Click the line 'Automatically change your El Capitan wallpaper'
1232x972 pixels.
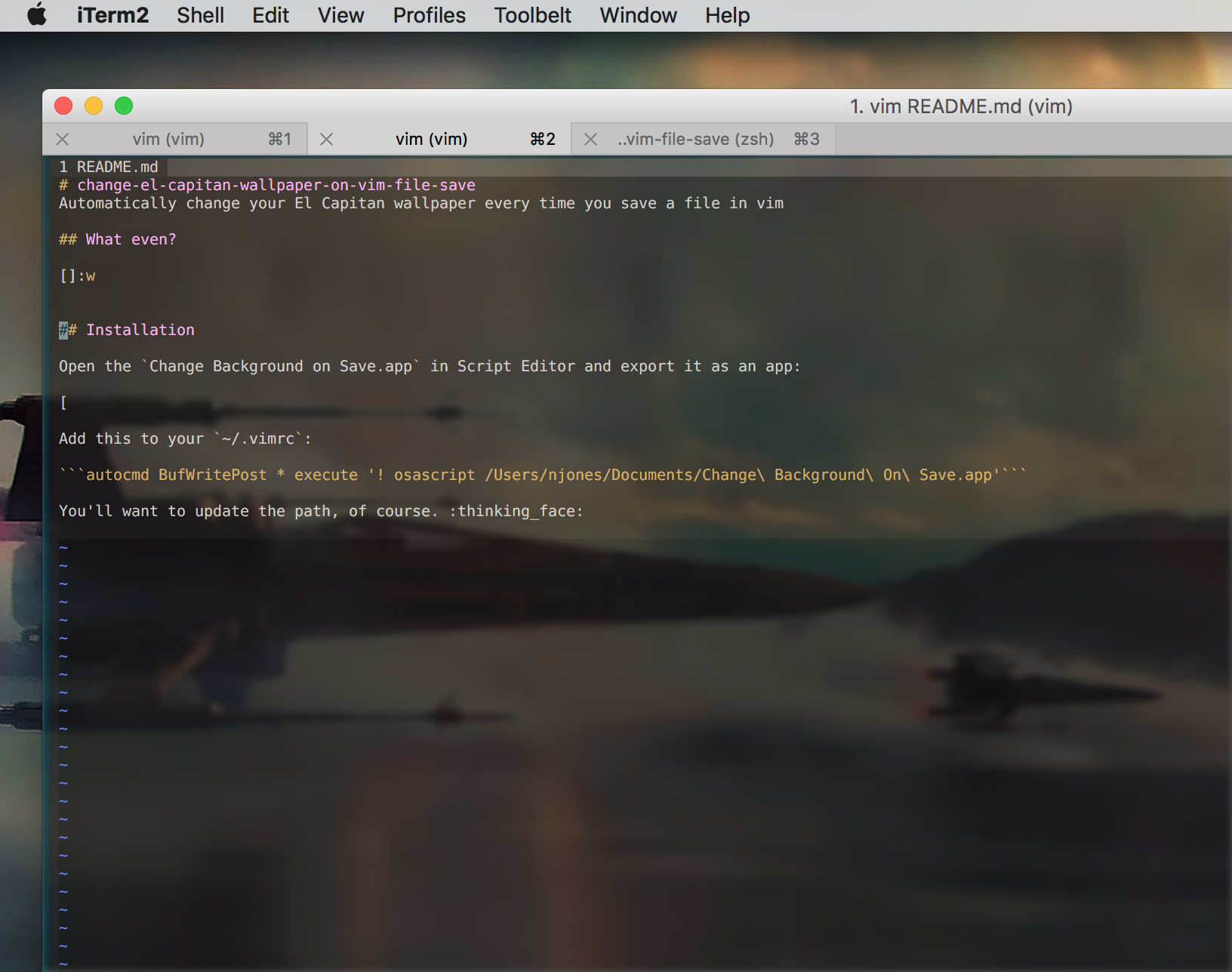(421, 203)
